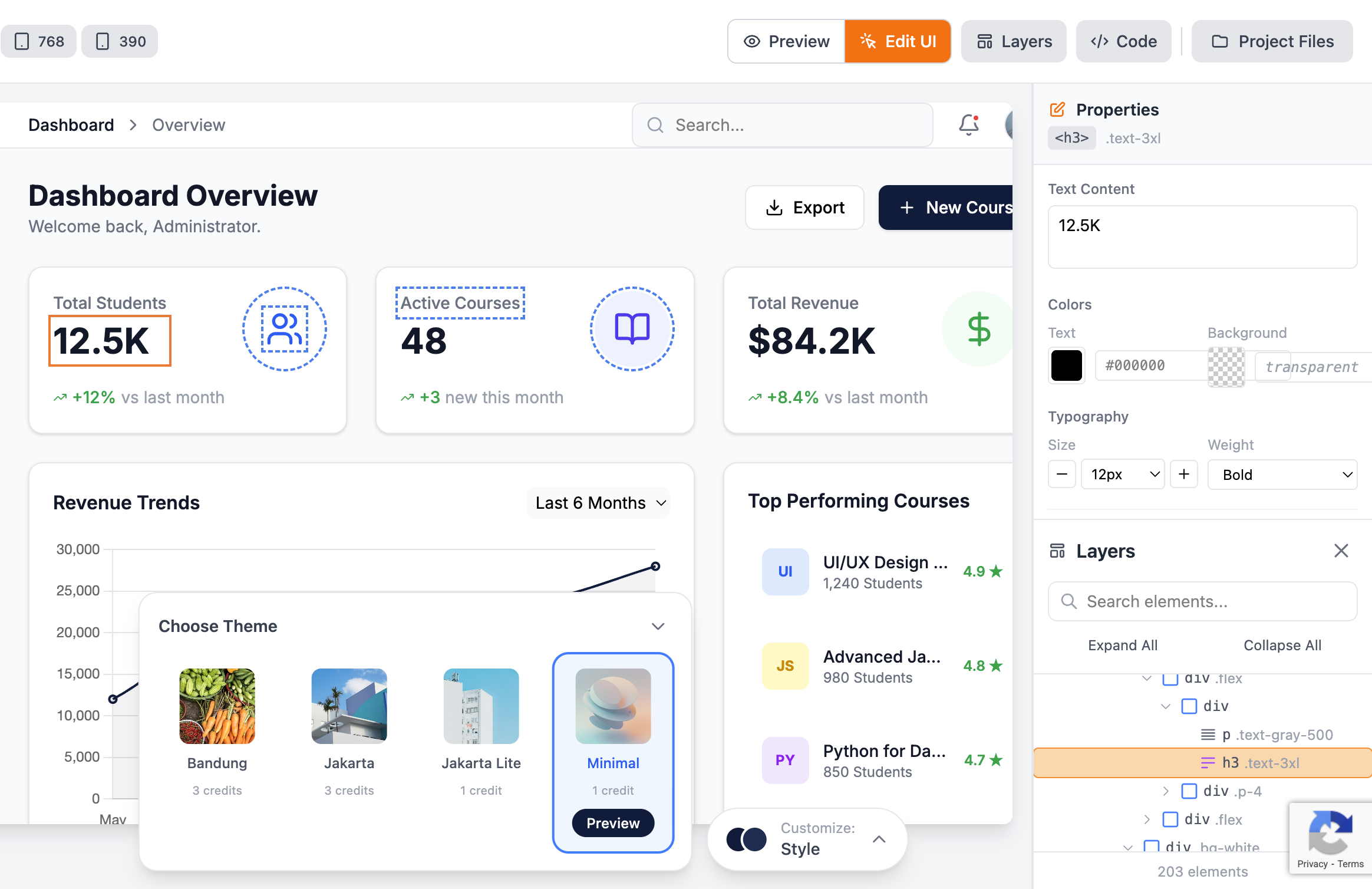Click the Export button

tap(804, 208)
